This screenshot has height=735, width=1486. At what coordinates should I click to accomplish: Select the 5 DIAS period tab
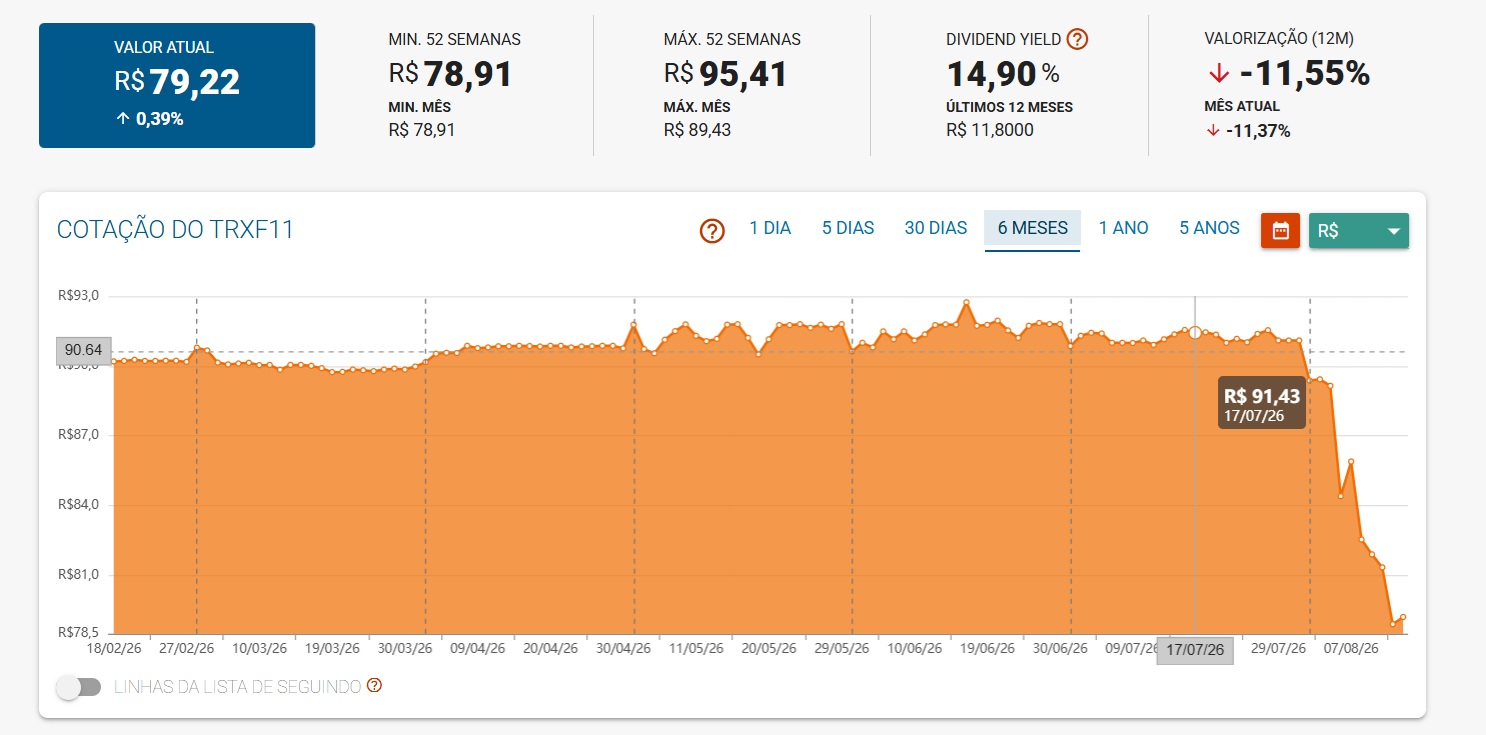(x=848, y=228)
